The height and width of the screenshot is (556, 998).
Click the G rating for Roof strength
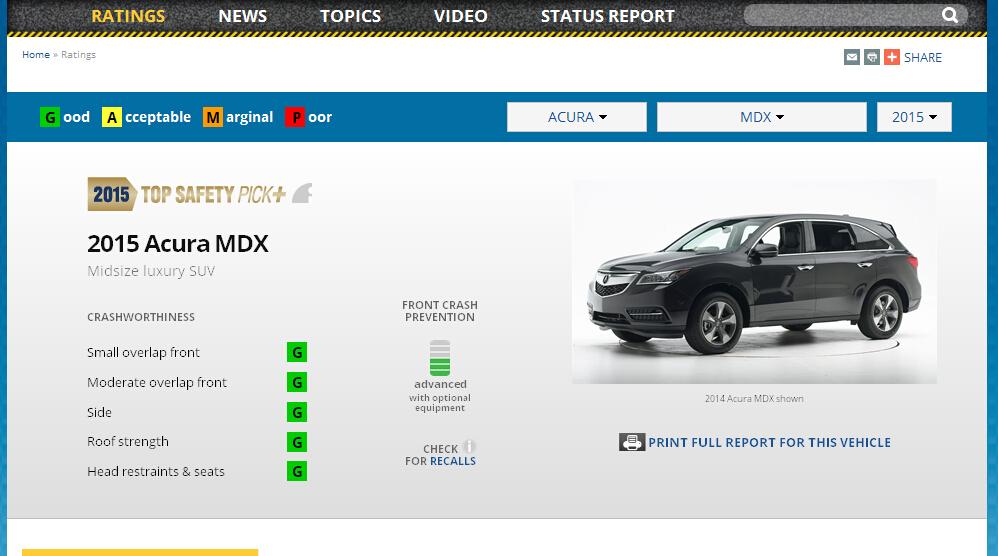(297, 441)
